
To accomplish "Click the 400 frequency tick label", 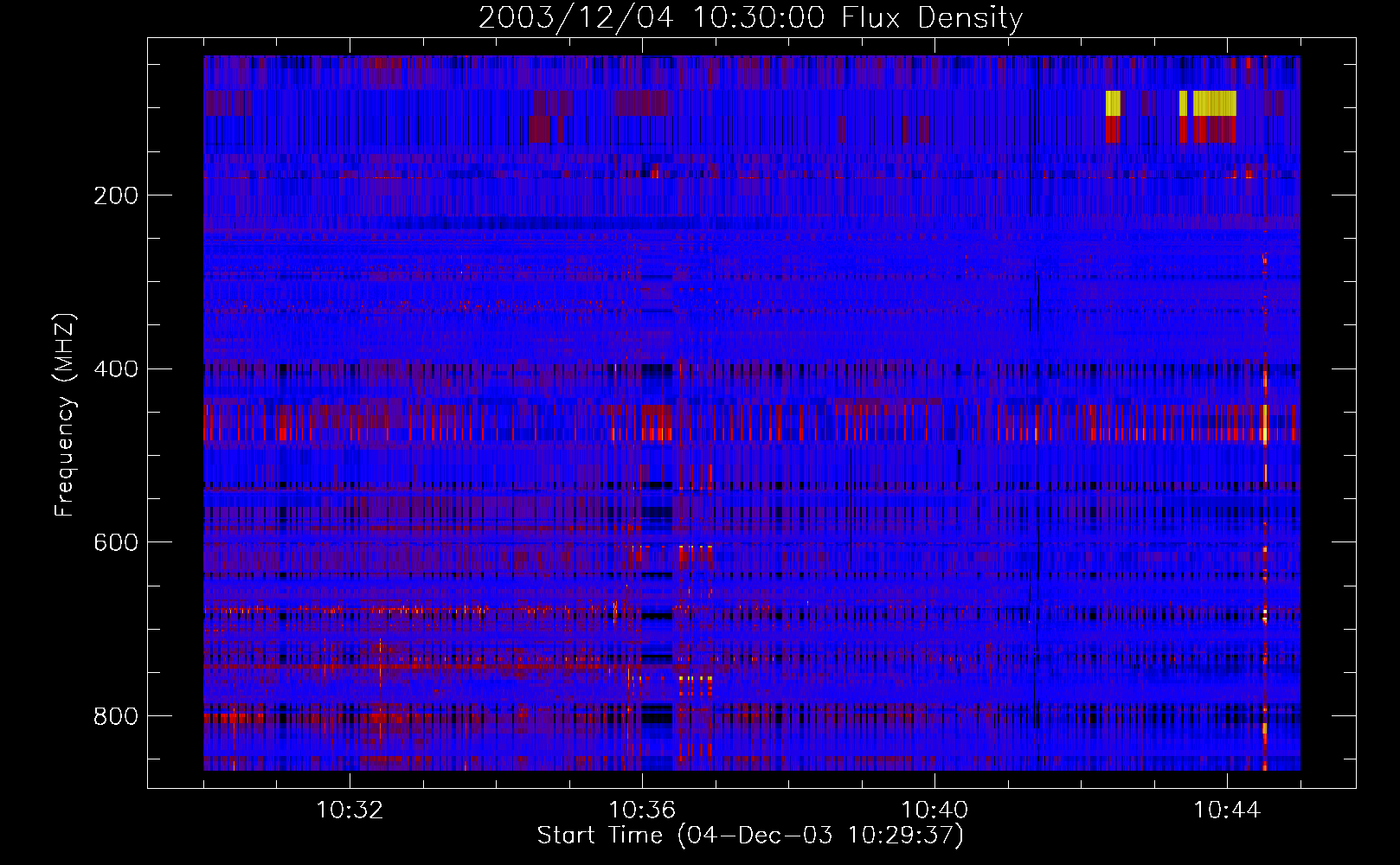I will pyautogui.click(x=116, y=369).
